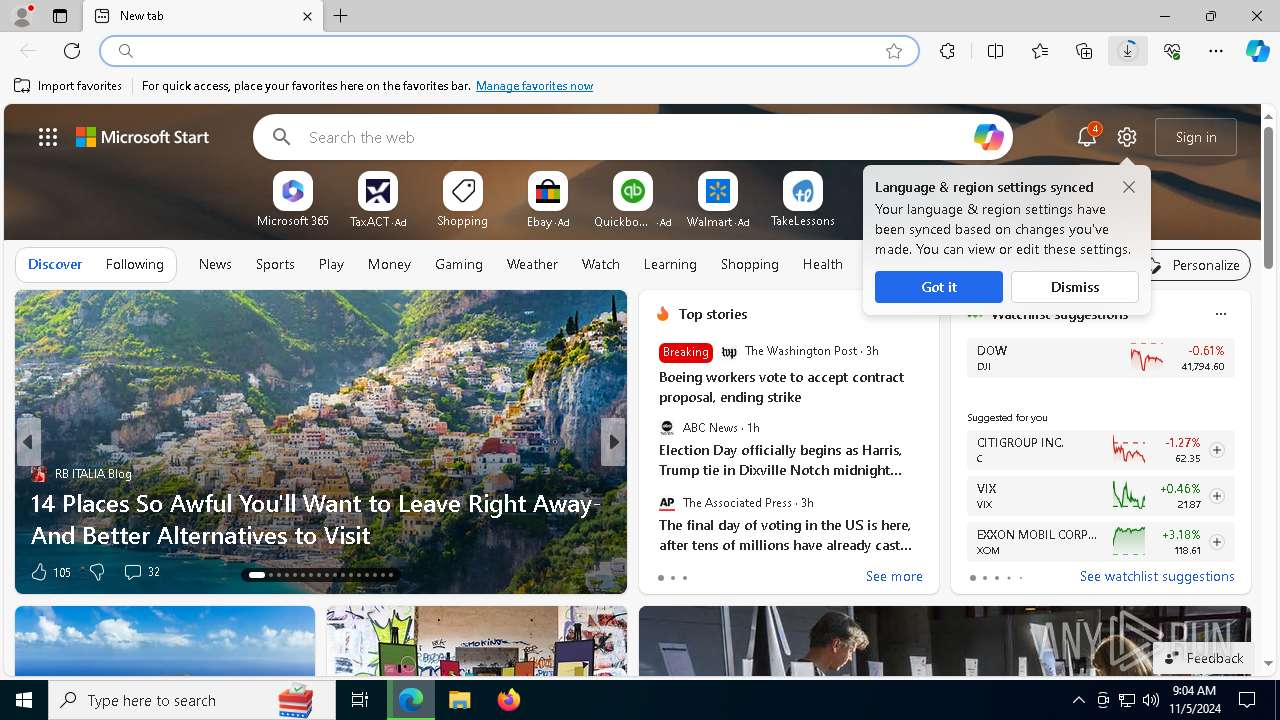Open the Extensions puzzle icon
Image resolution: width=1280 pixels, height=720 pixels.
point(947,51)
